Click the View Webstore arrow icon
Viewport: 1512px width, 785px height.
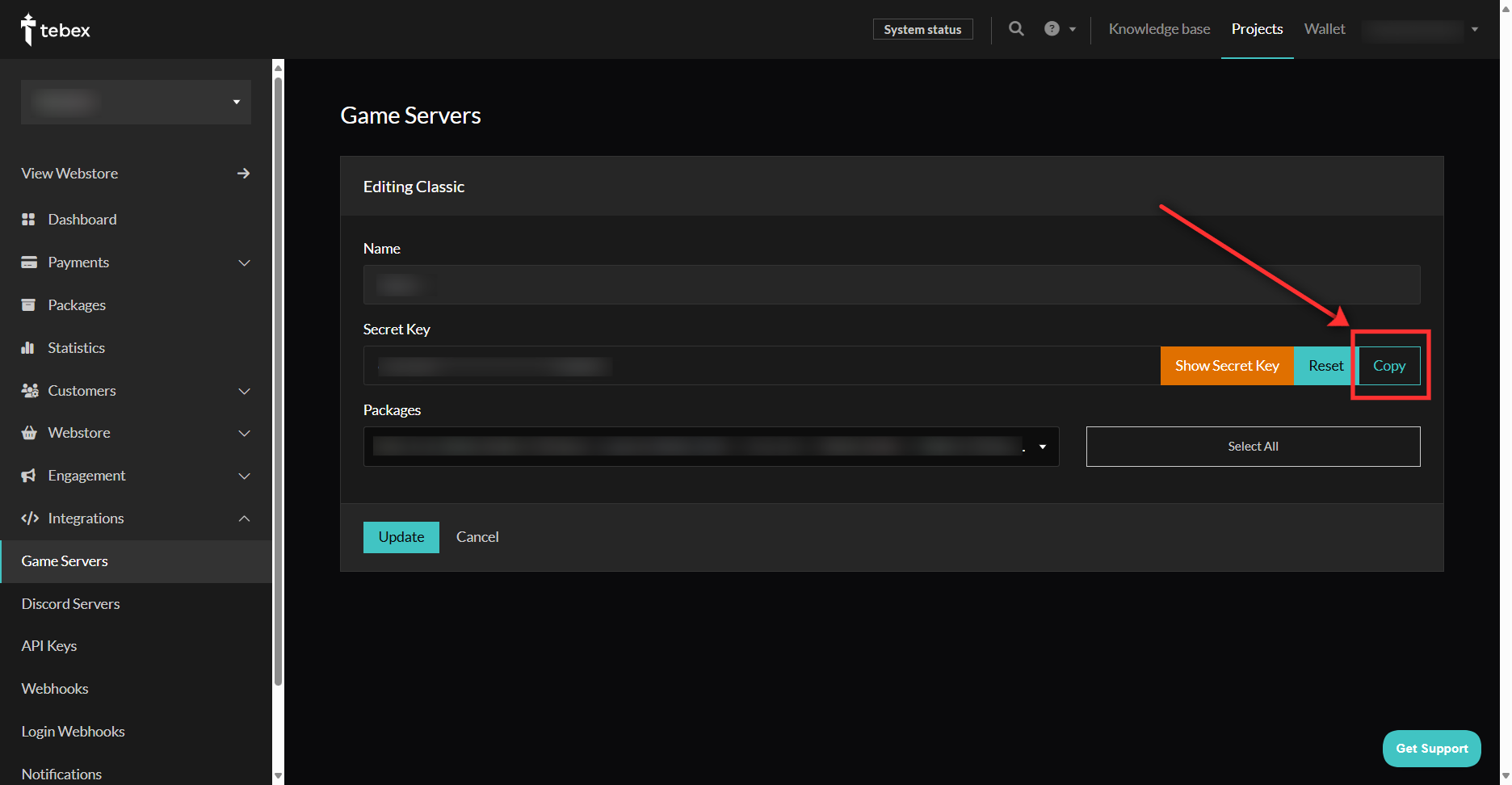pyautogui.click(x=243, y=174)
